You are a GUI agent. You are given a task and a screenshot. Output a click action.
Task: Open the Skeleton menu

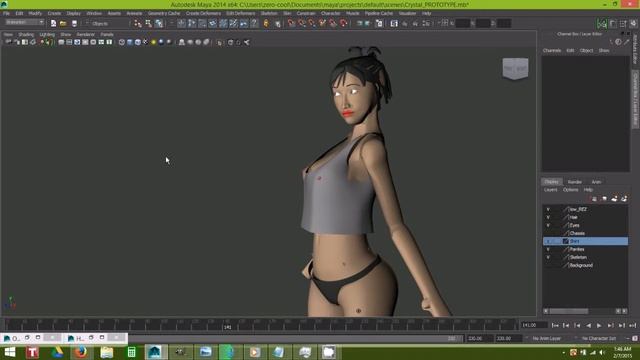tap(269, 13)
